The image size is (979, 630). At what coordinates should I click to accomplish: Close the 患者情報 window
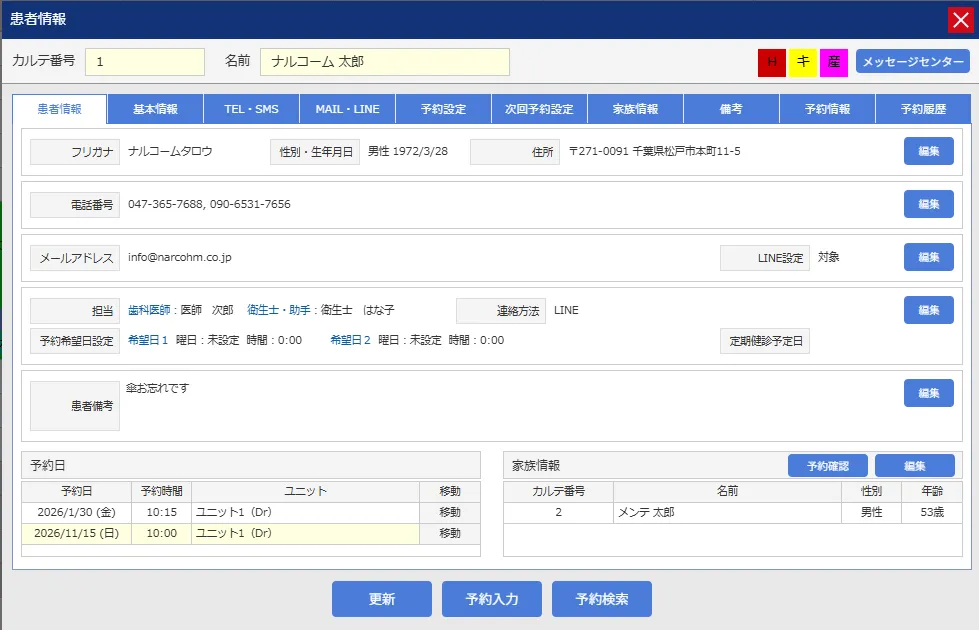point(961,20)
